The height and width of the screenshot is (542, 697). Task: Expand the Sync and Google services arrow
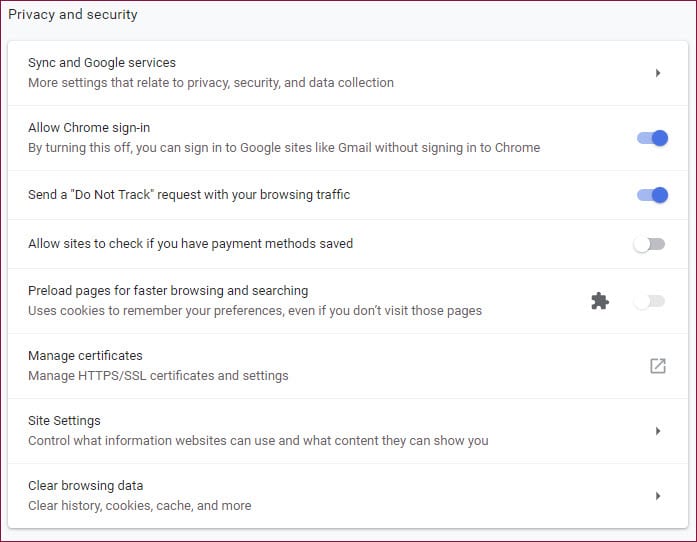pyautogui.click(x=658, y=73)
